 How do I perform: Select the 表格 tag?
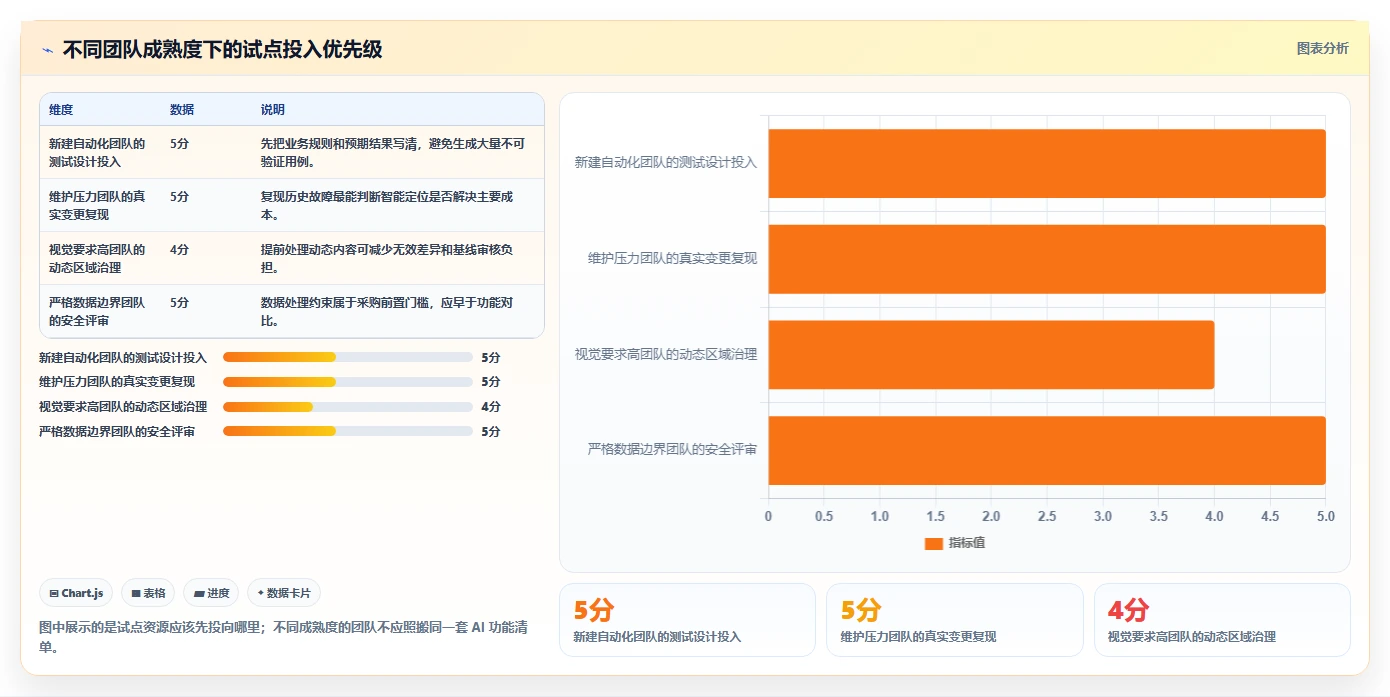pos(148,593)
